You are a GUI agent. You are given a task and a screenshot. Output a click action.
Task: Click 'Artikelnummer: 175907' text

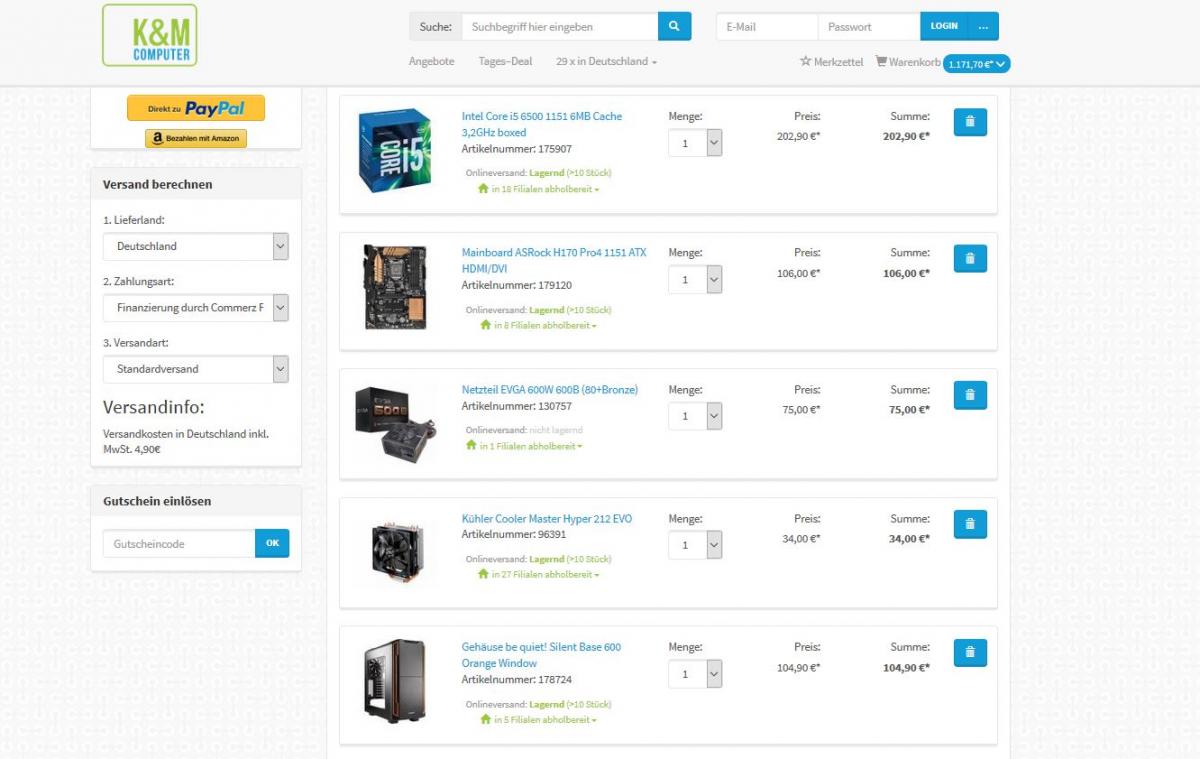tap(517, 149)
